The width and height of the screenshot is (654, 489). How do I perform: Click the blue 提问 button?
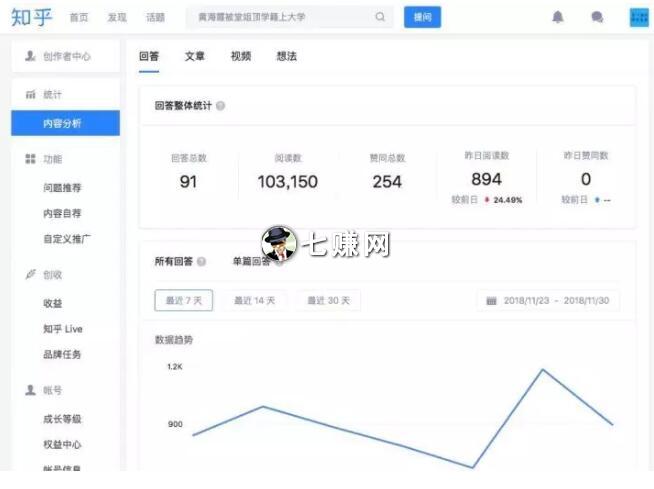coord(422,17)
